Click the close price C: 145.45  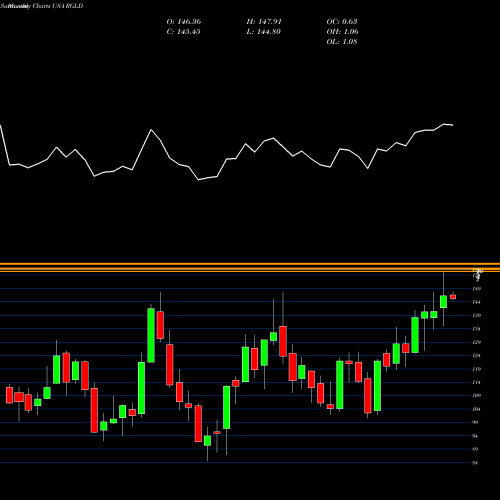(184, 32)
